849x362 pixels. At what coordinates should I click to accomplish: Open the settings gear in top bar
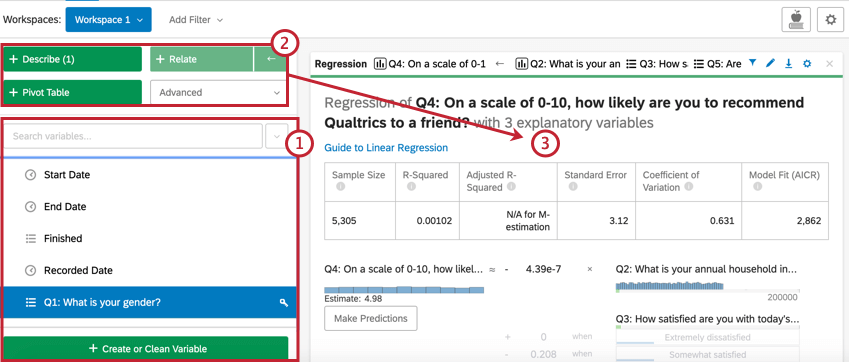point(831,19)
